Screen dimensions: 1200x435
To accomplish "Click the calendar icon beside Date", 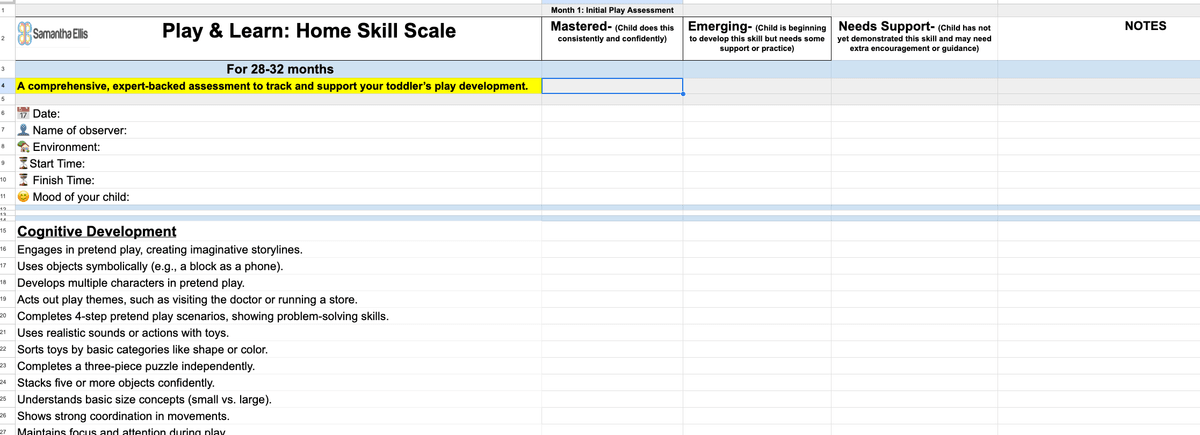I will tap(24, 115).
